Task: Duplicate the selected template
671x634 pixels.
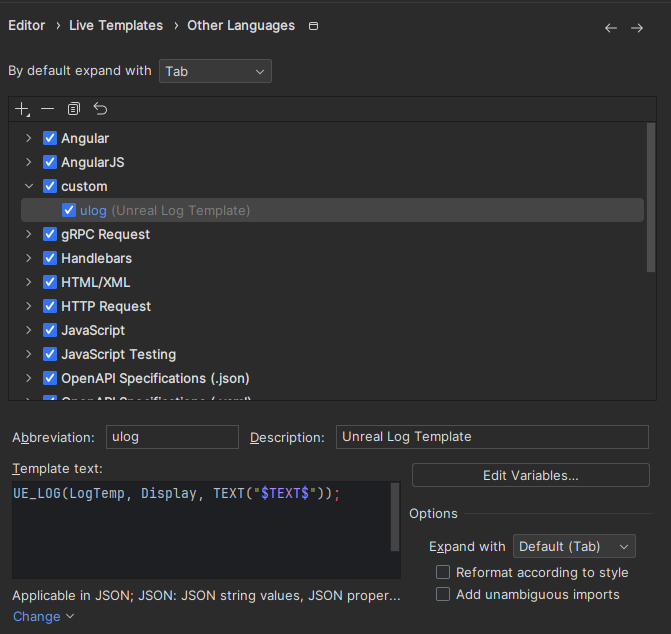Action: pyautogui.click(x=74, y=109)
